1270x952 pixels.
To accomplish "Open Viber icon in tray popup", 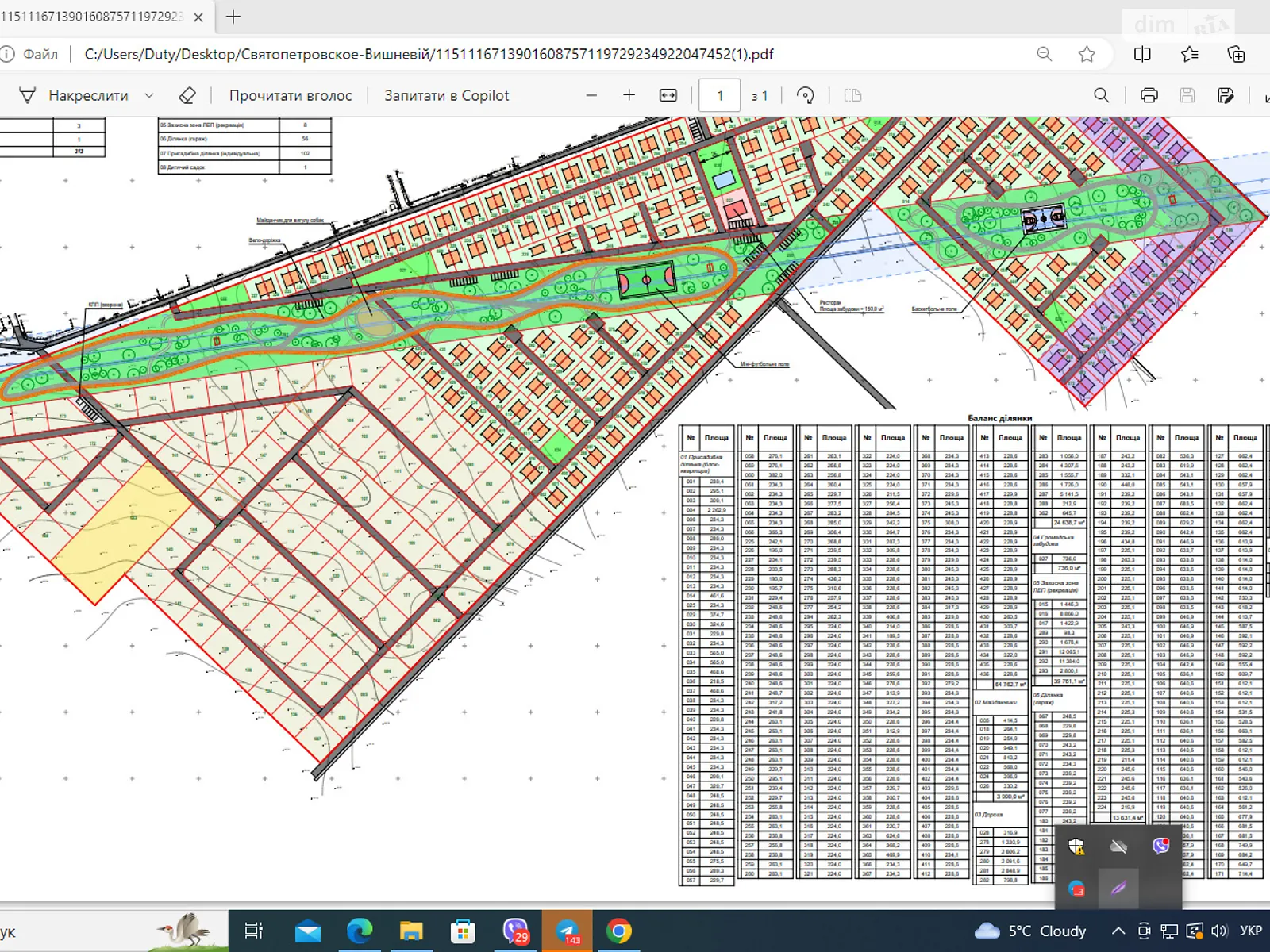I will [x=1160, y=846].
